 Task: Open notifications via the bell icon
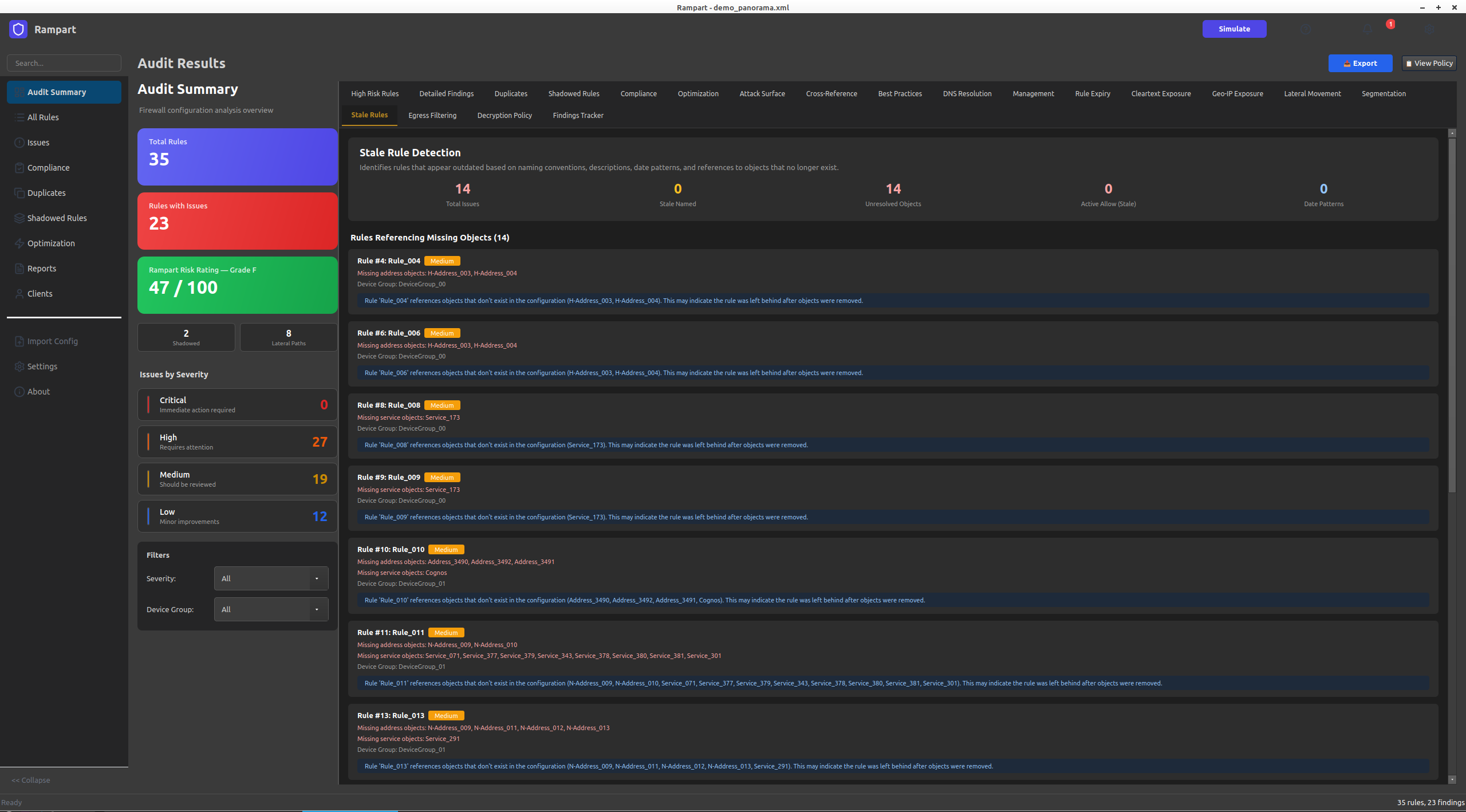point(1368,29)
